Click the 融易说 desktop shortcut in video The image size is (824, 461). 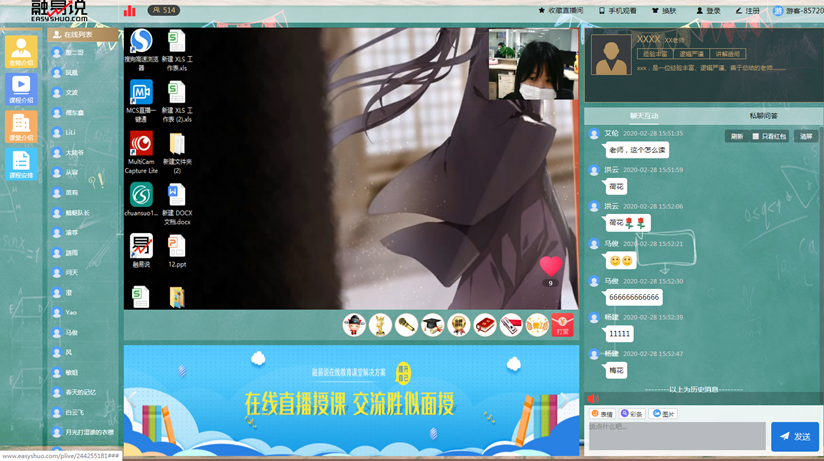[141, 250]
